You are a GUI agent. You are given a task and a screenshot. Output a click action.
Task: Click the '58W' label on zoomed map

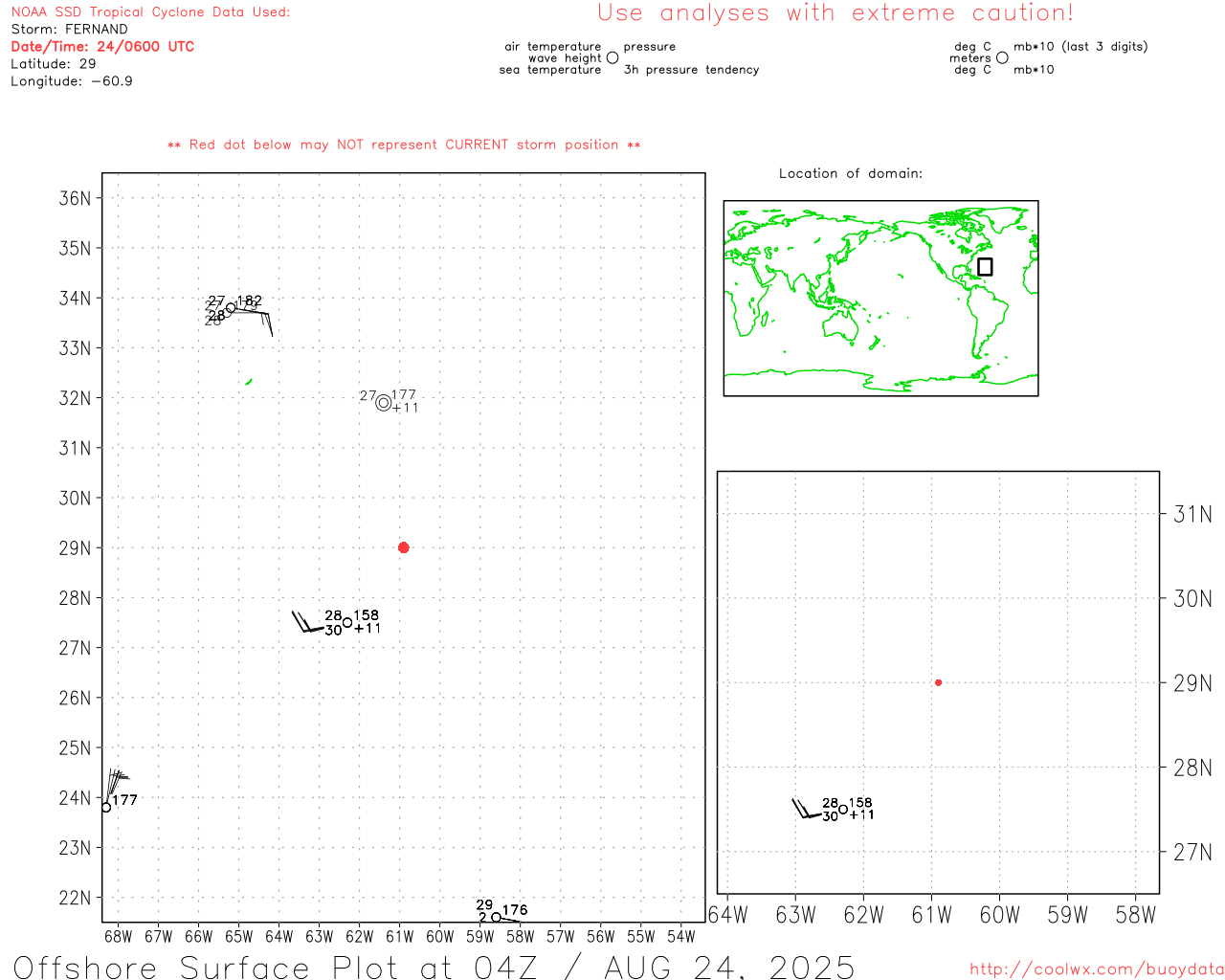point(1136,915)
